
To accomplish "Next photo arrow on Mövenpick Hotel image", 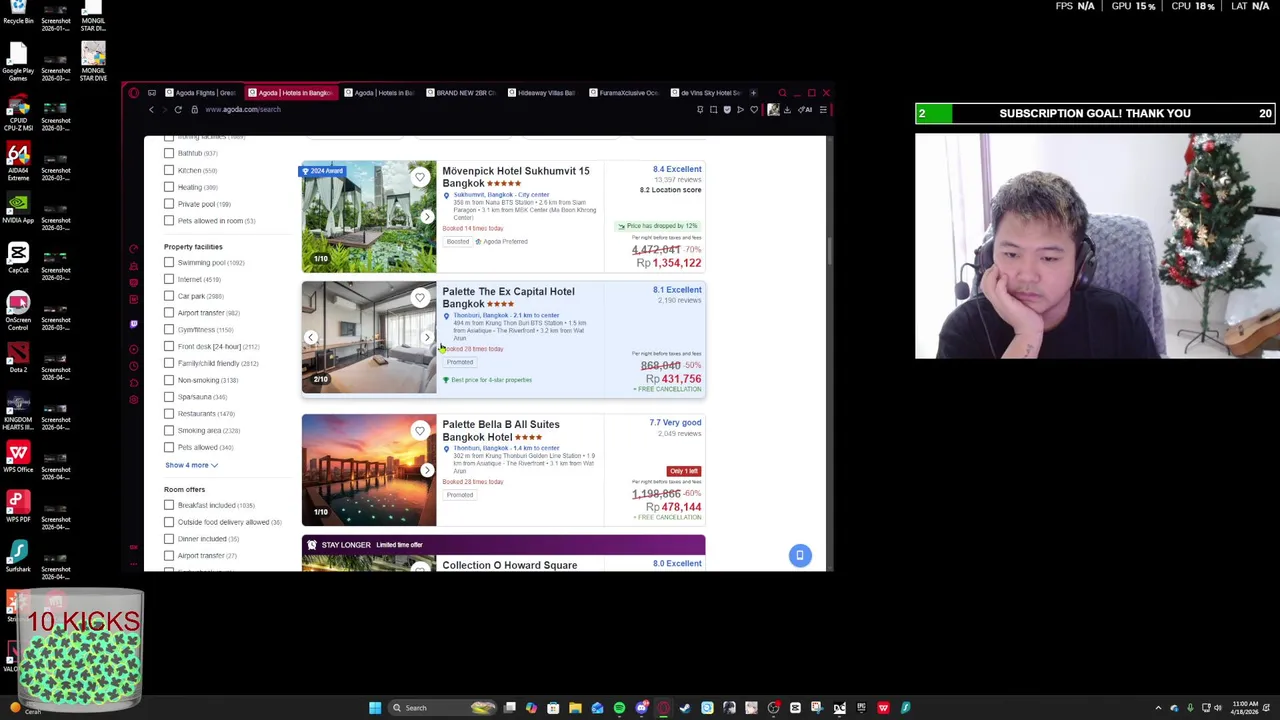I will click(x=427, y=217).
